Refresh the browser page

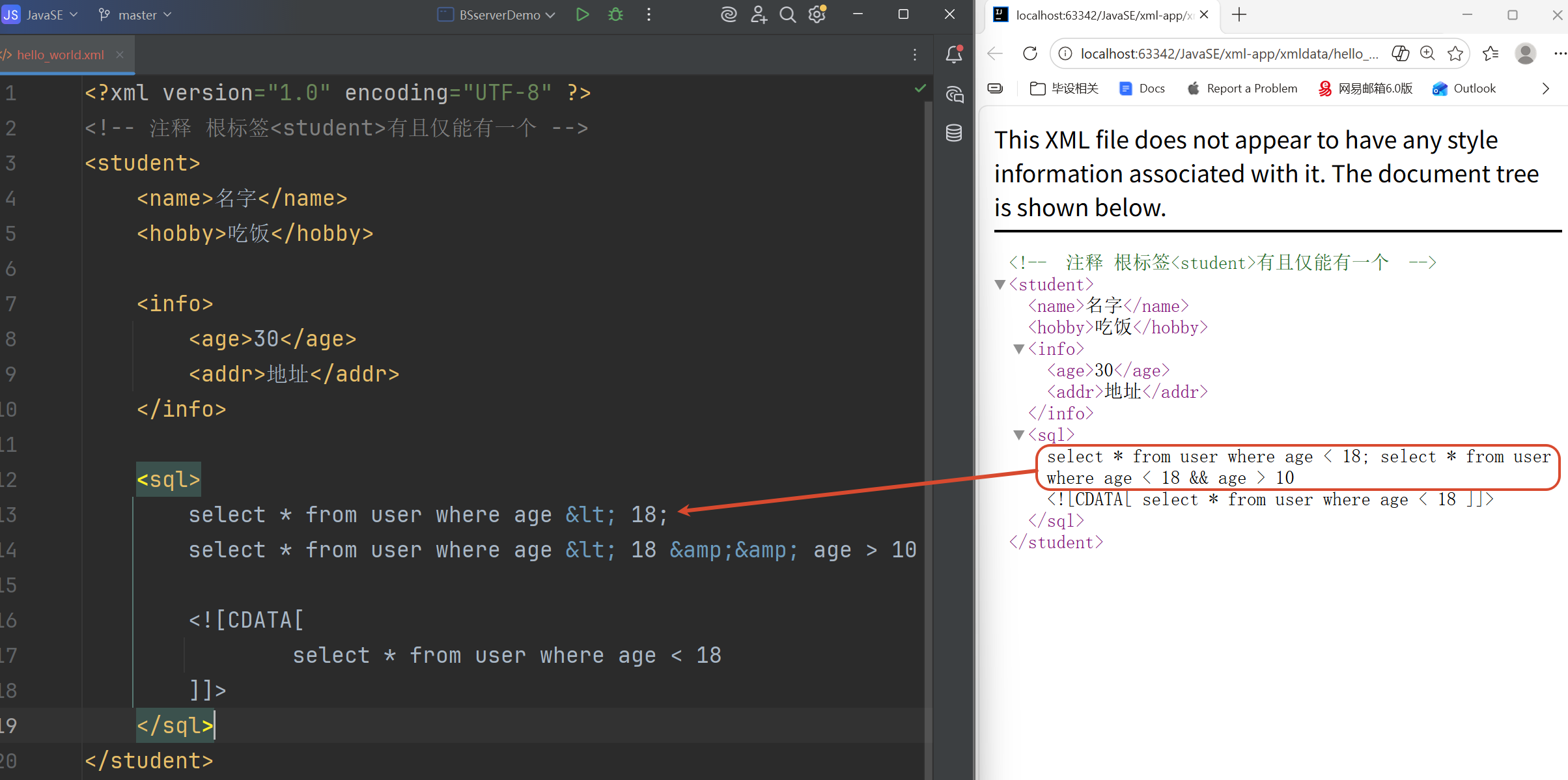click(x=1029, y=53)
